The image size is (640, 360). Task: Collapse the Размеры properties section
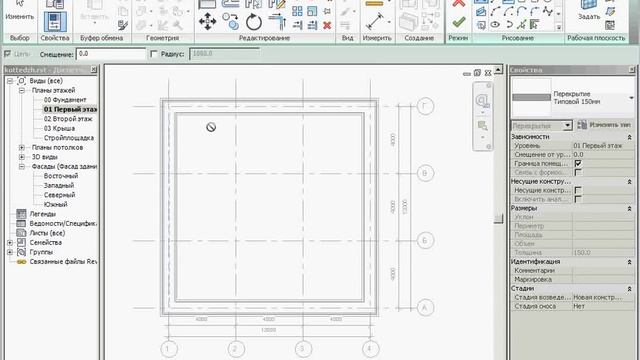(629, 209)
